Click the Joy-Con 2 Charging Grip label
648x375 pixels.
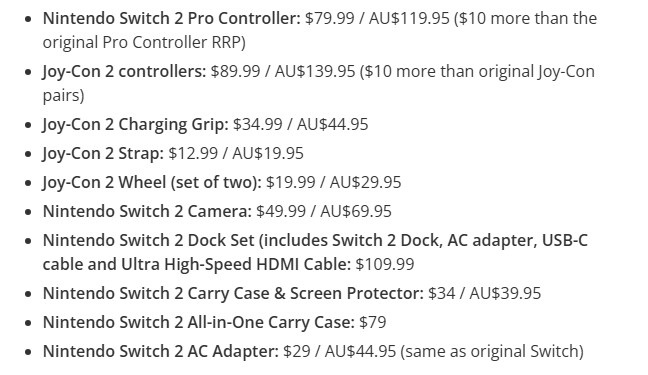[x=135, y=124]
